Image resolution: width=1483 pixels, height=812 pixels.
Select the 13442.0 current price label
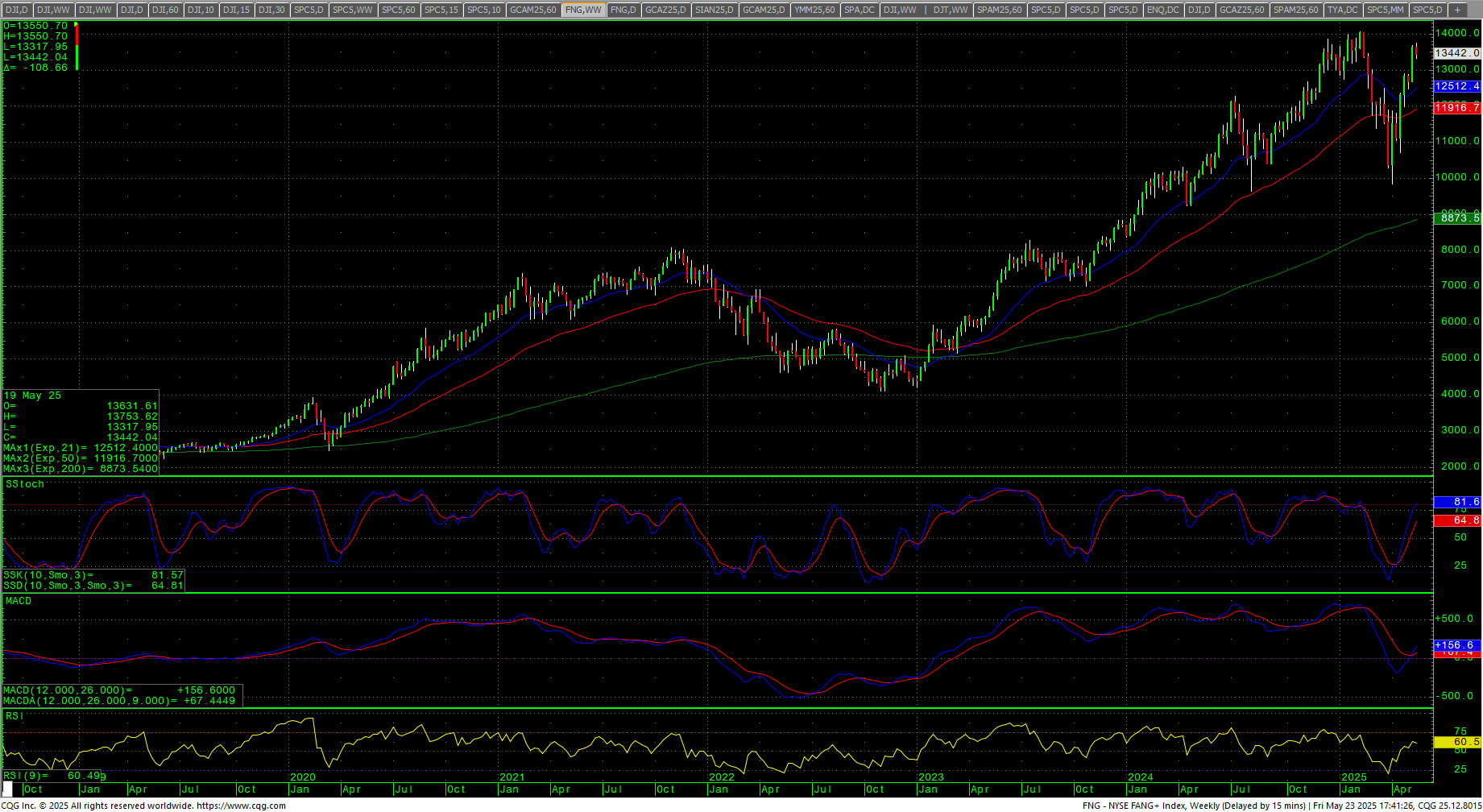click(x=1456, y=53)
